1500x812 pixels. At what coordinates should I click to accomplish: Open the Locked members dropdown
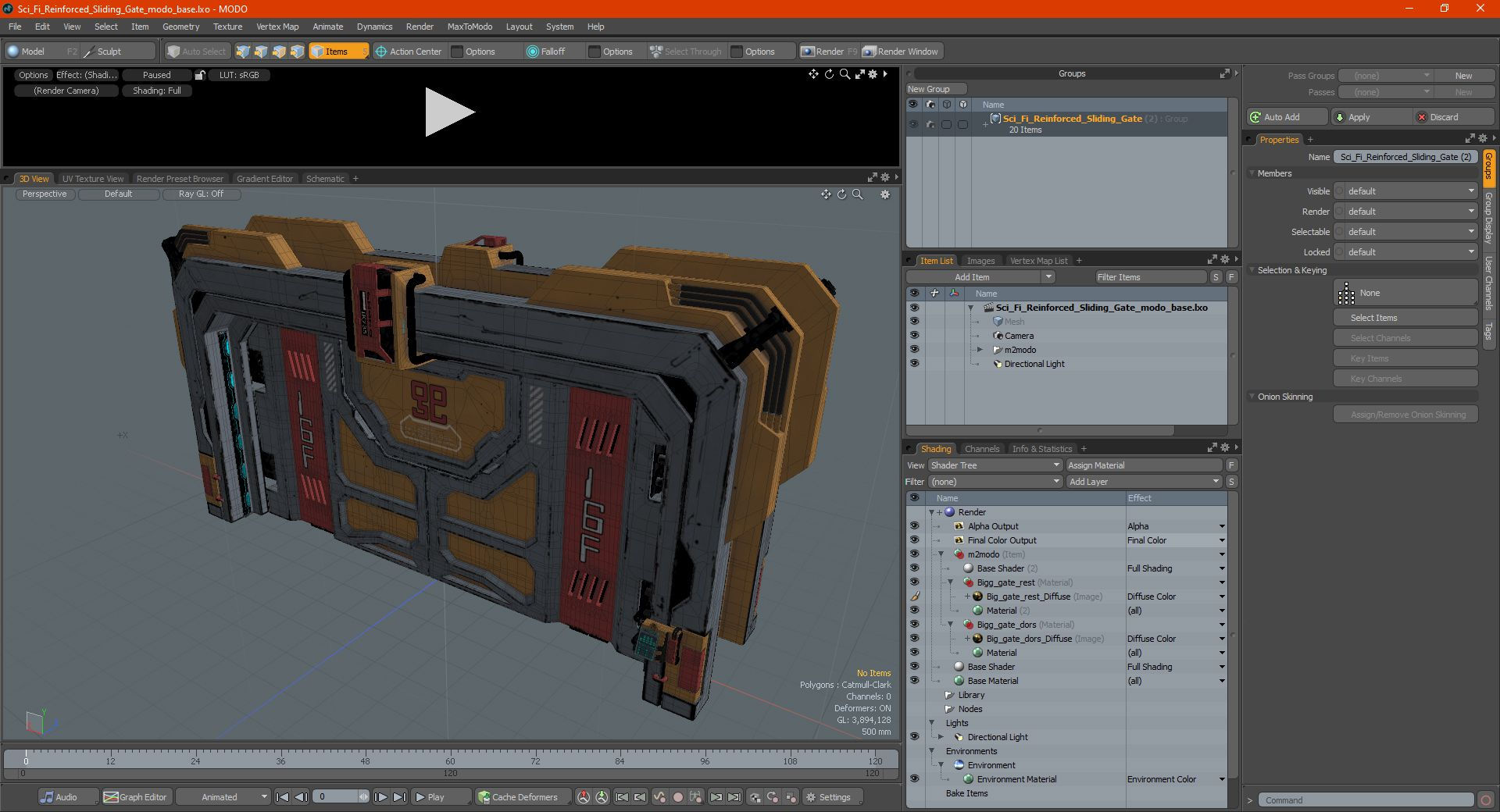click(x=1411, y=252)
